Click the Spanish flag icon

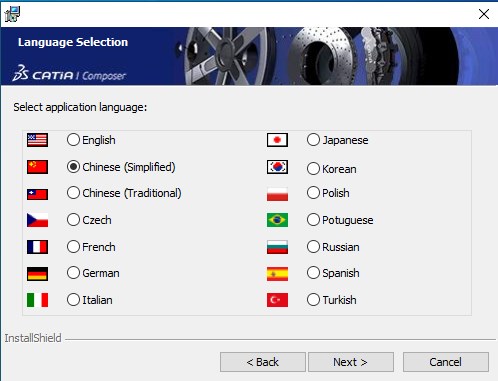(277, 274)
